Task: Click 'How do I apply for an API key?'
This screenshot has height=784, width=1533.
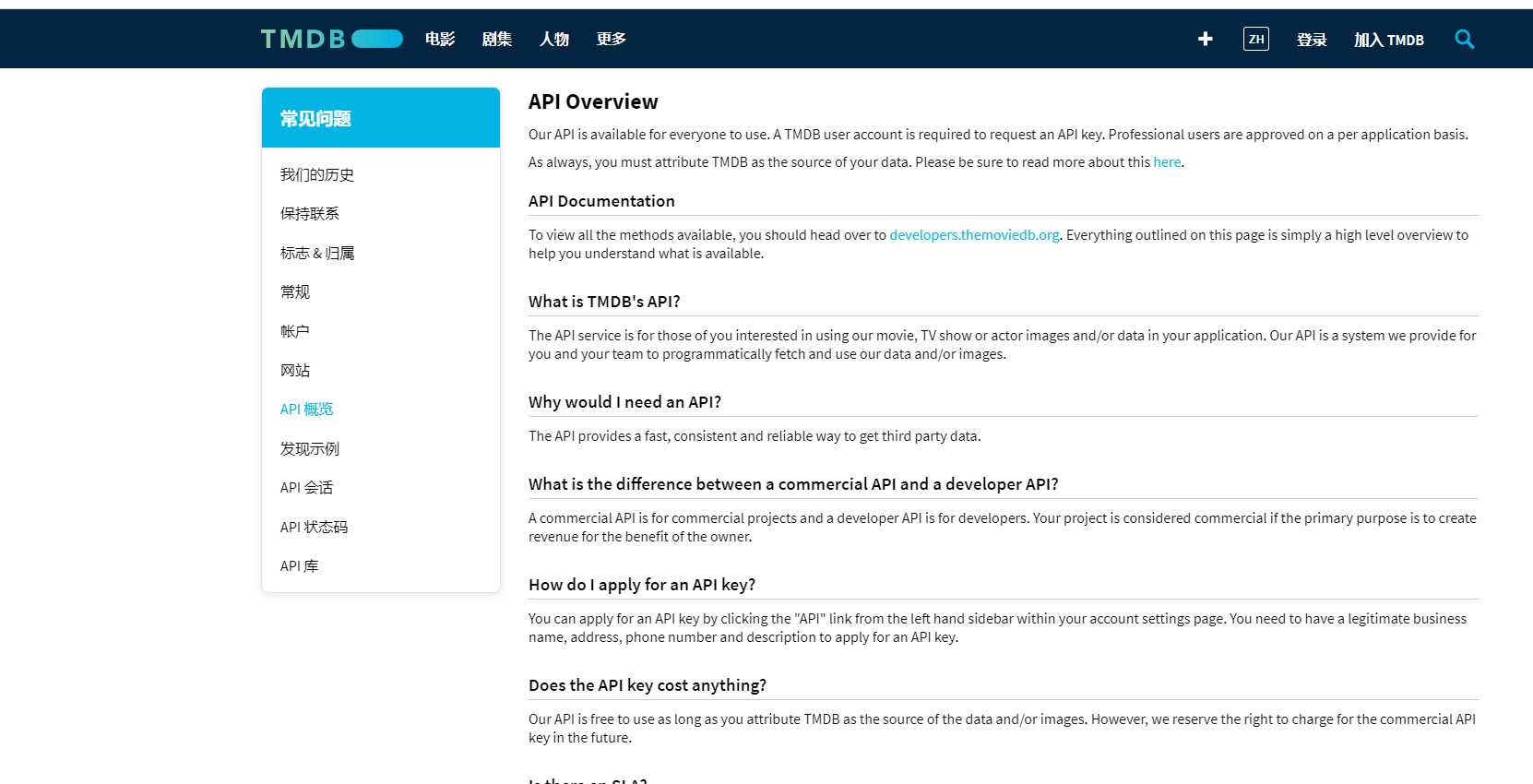Action: (642, 585)
